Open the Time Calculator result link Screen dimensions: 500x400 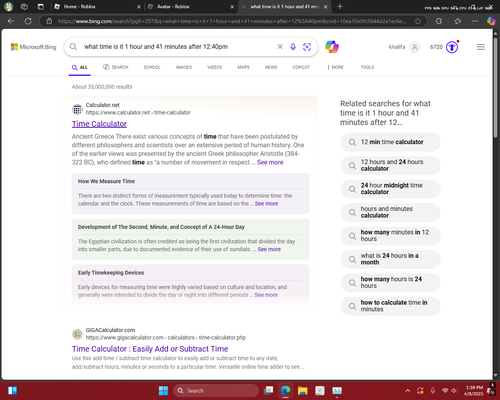click(99, 124)
